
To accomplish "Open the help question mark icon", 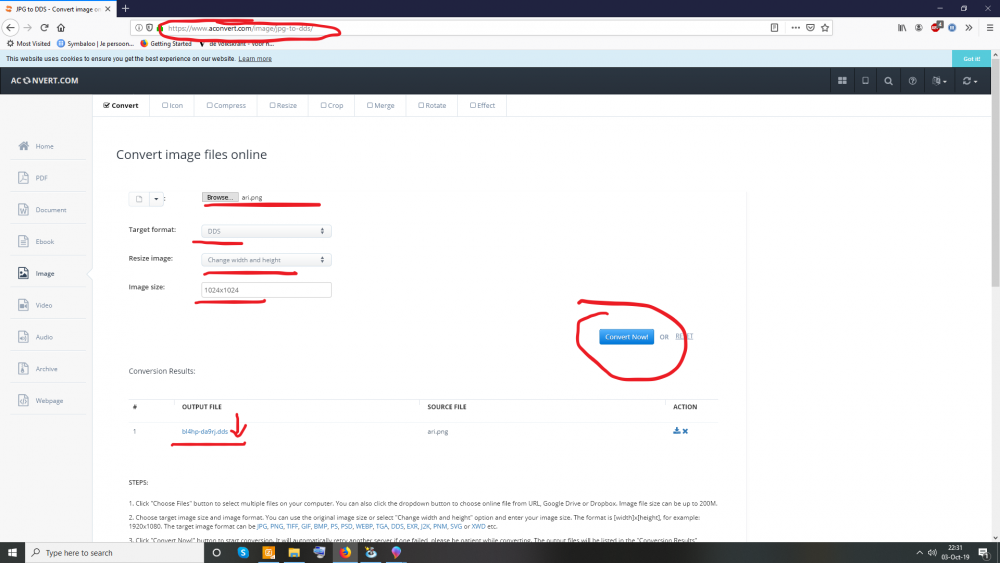I will point(912,81).
